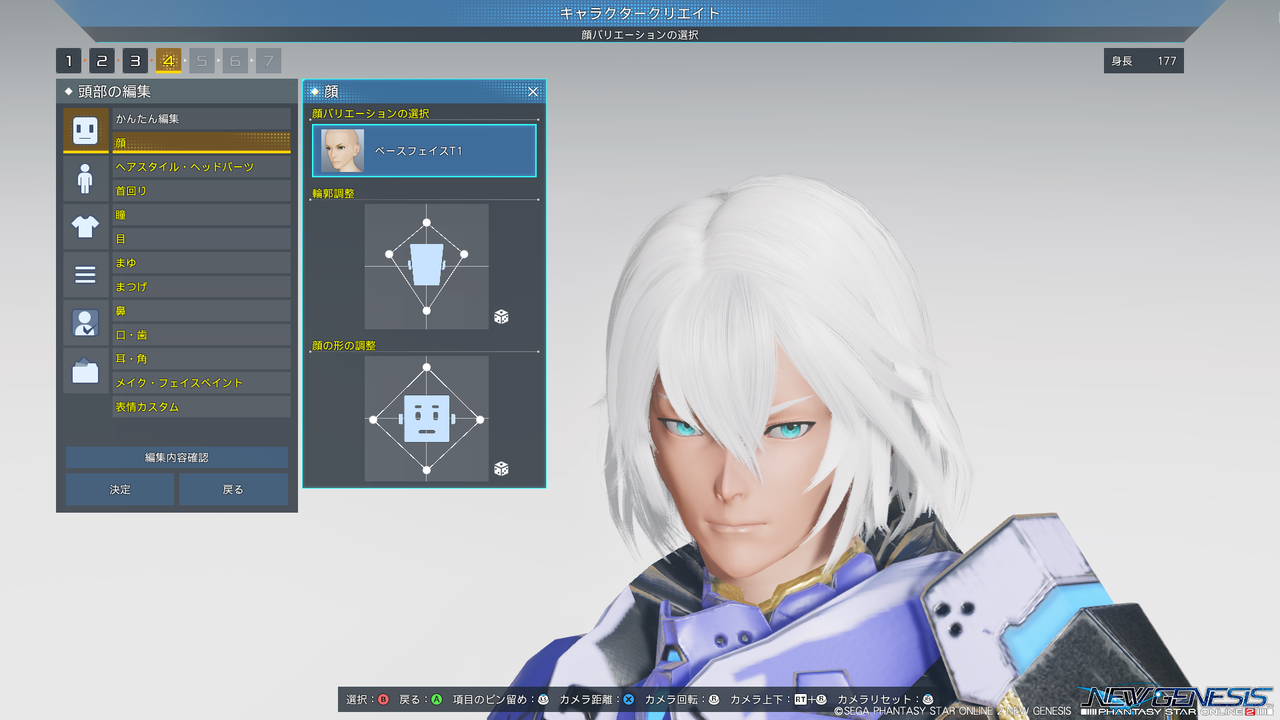Open メイク・フェイスペイント menu item

(x=201, y=383)
